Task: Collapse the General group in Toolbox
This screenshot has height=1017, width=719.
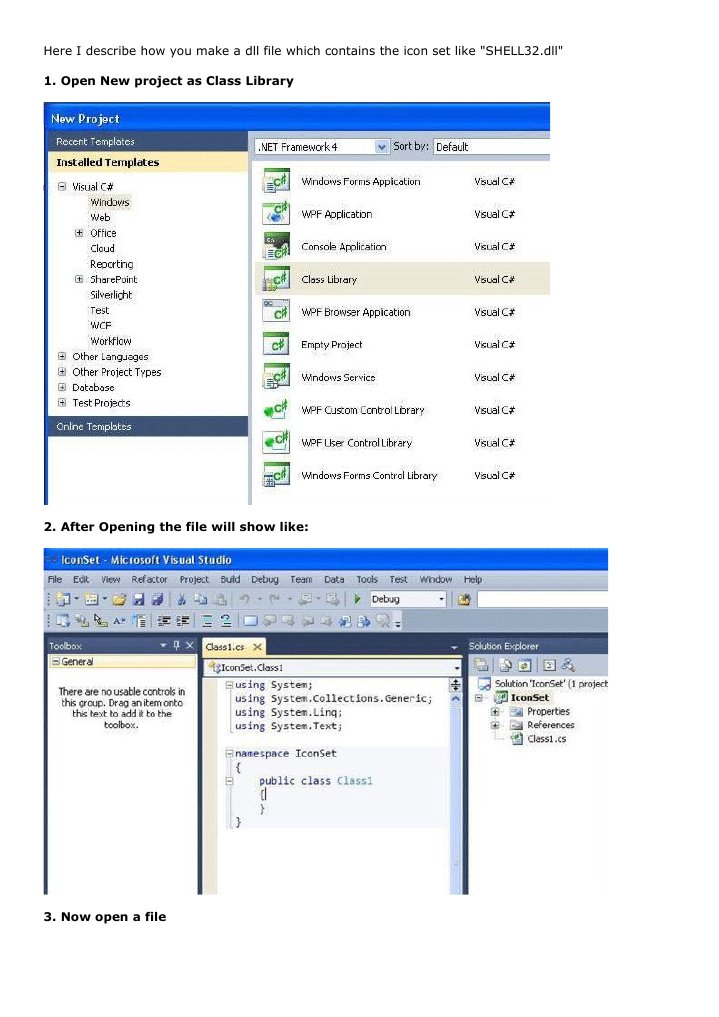Action: point(56,662)
